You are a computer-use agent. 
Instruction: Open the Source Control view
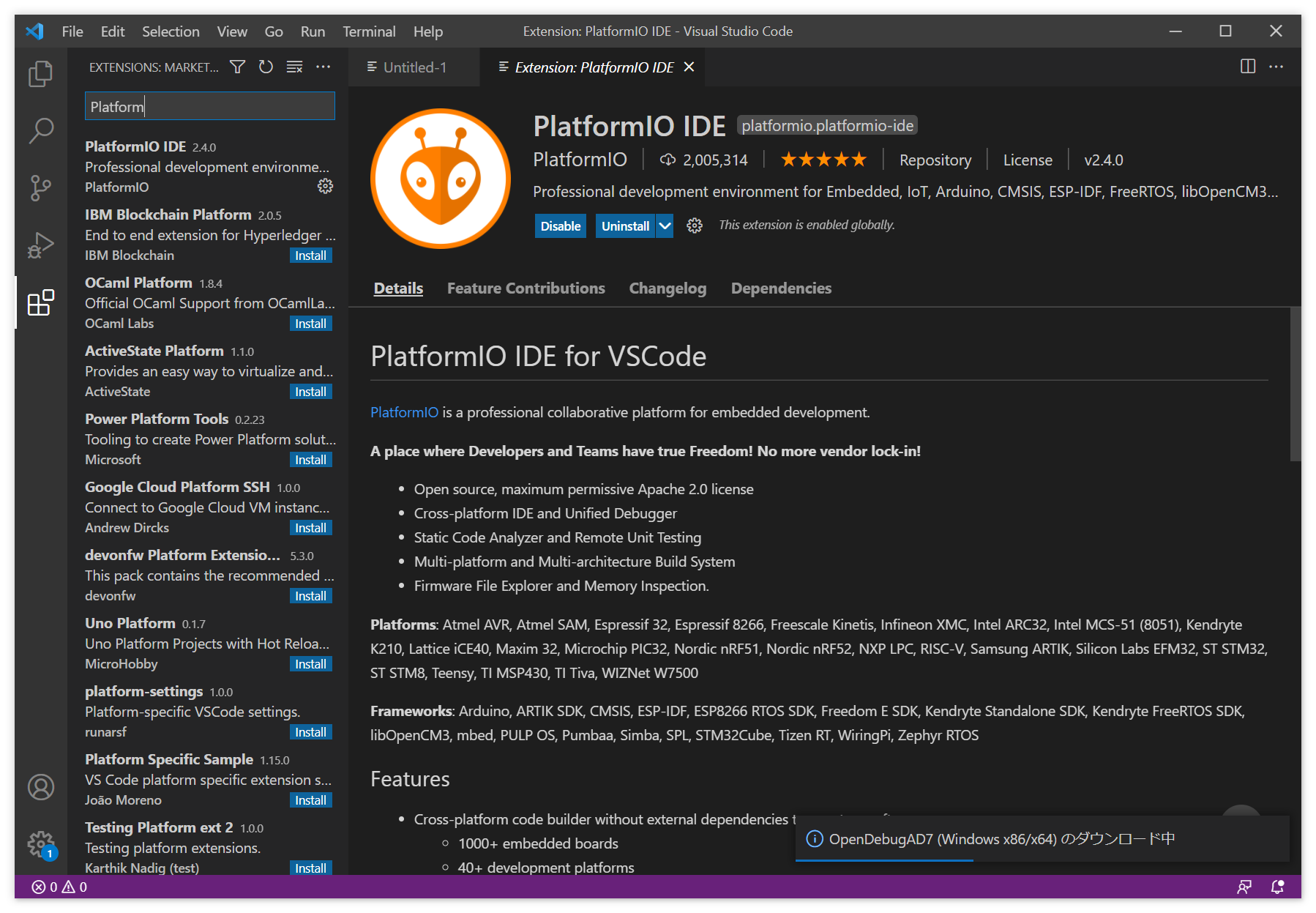[41, 188]
